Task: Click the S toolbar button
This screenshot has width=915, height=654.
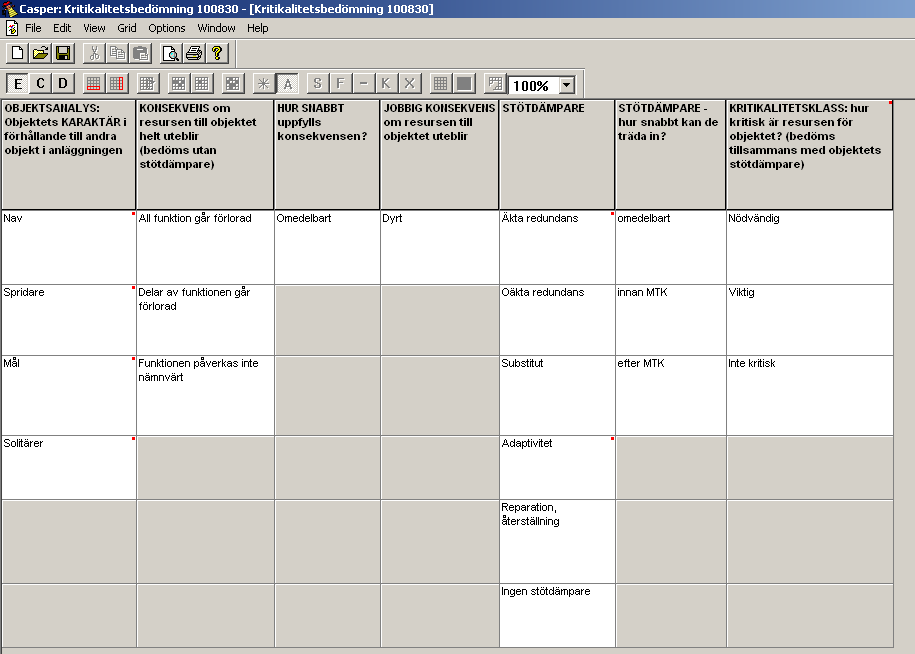Action: (317, 83)
